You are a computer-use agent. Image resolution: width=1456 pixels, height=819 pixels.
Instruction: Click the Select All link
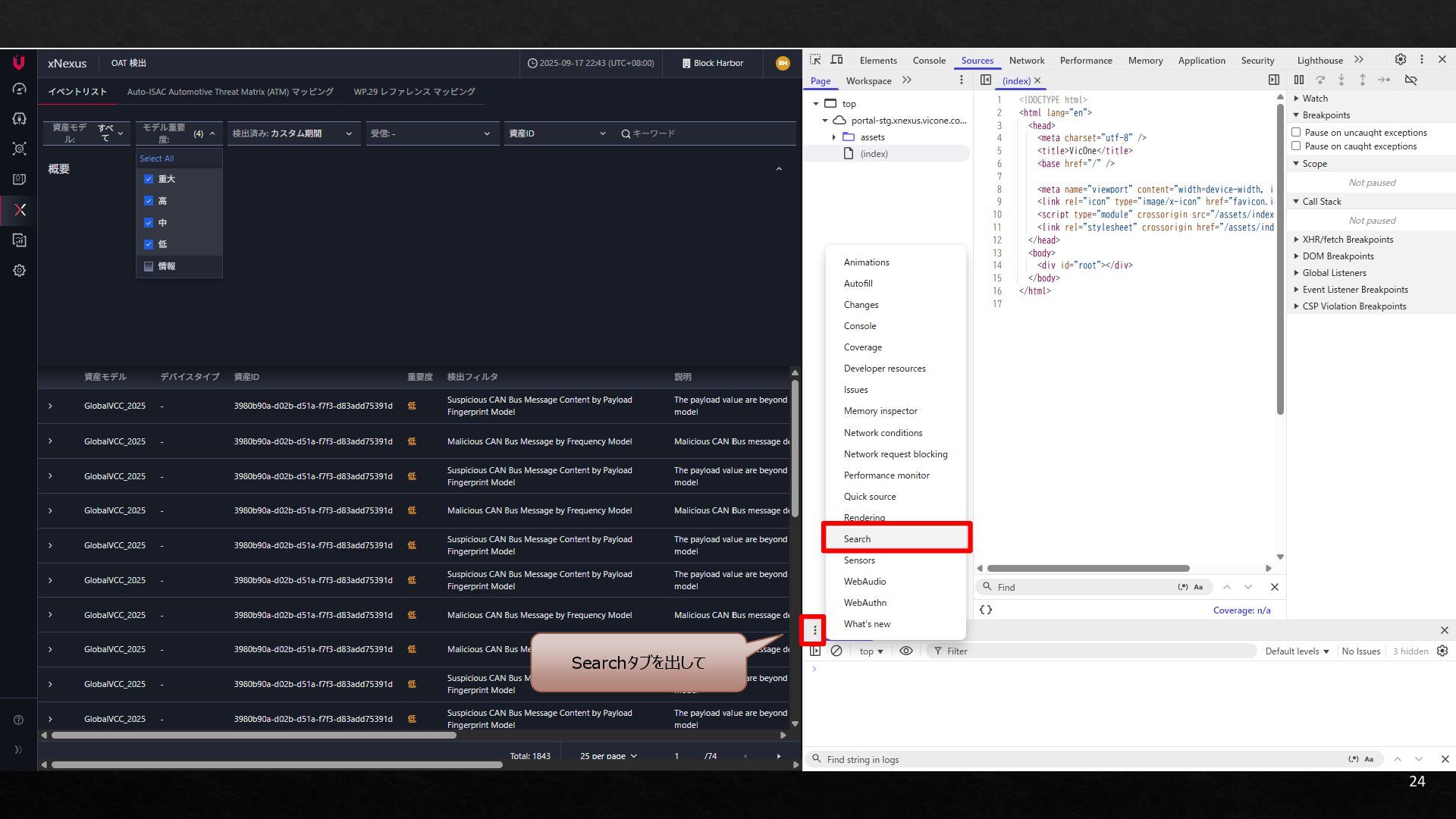click(157, 158)
